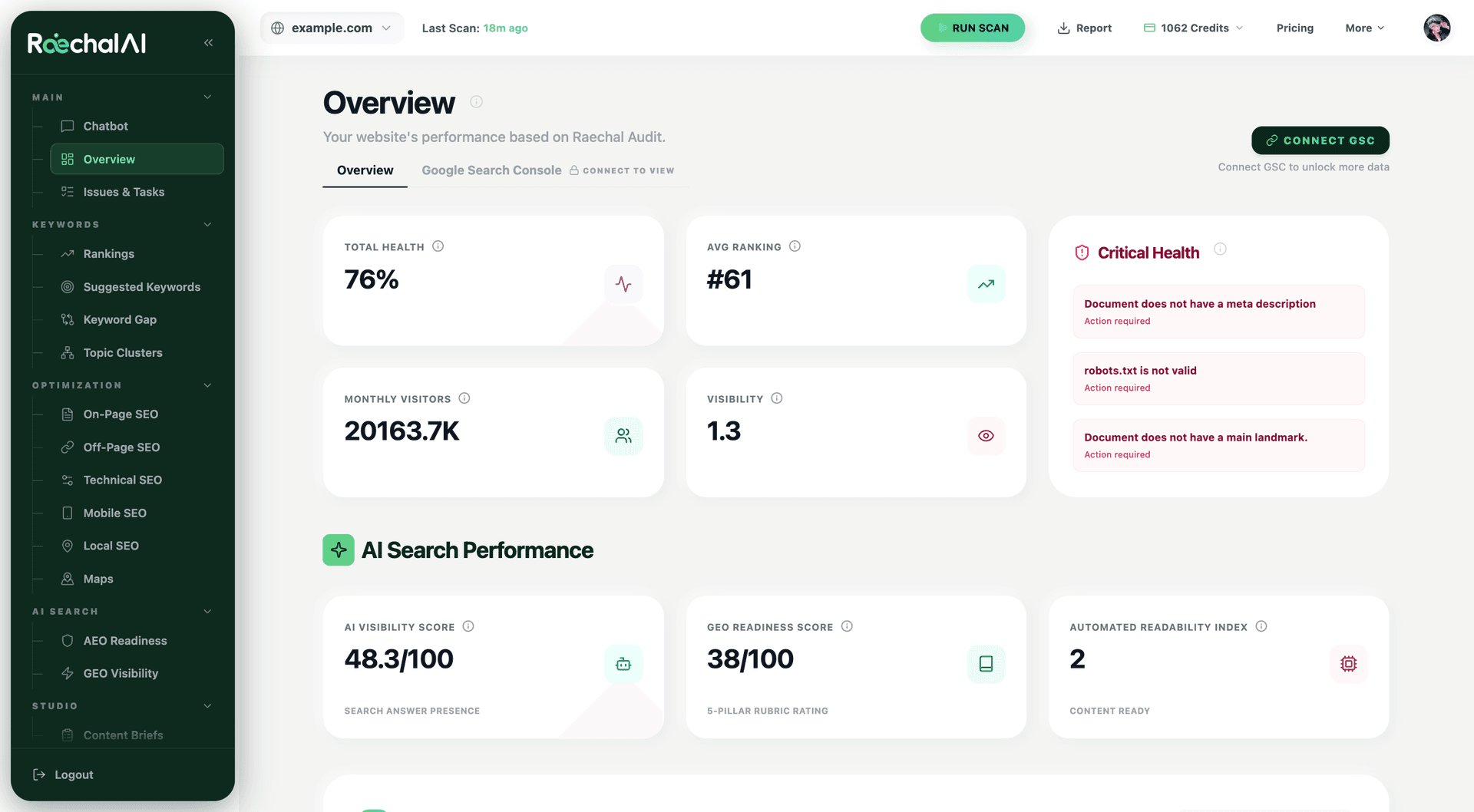Click the chip icon on Readability Index card
The width and height of the screenshot is (1474, 812).
1348,664
